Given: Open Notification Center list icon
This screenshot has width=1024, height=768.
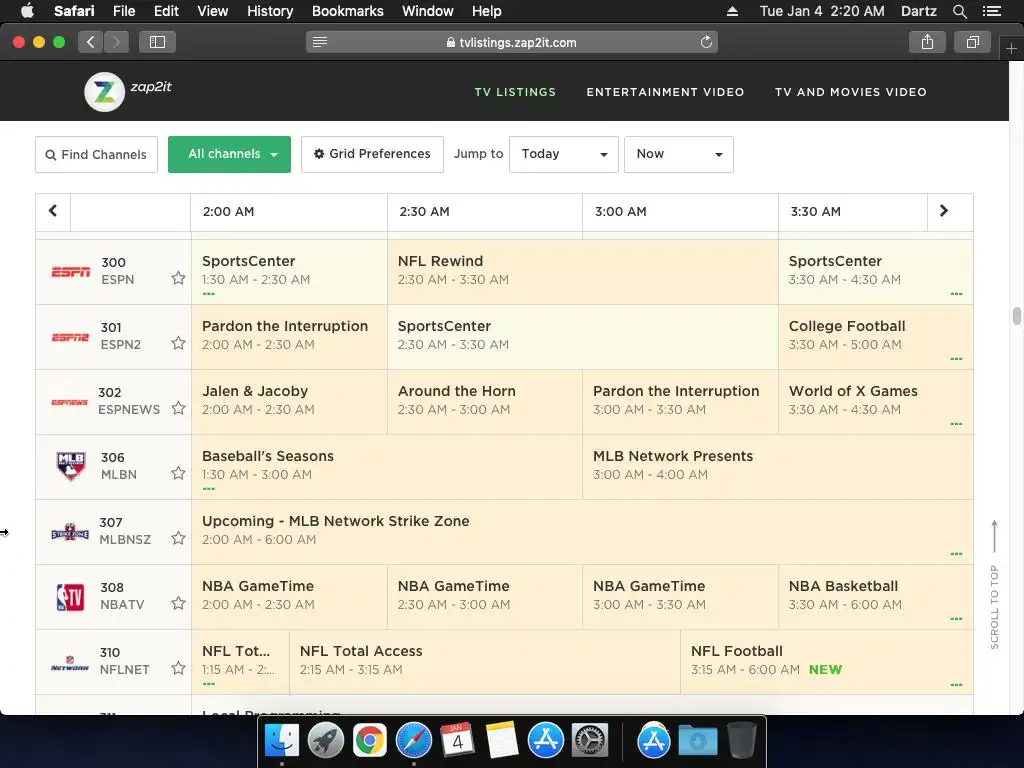Looking at the screenshot, I should click(x=991, y=11).
